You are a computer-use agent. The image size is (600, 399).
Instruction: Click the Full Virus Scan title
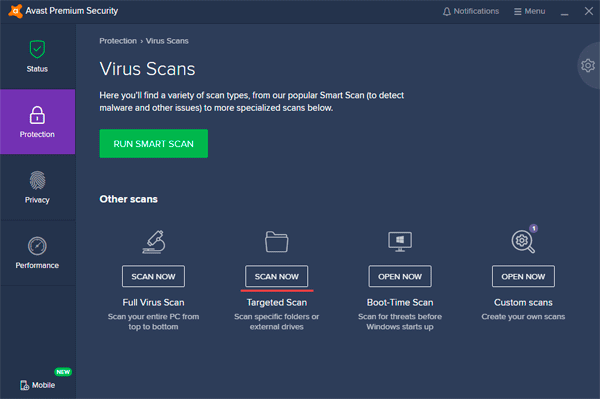click(153, 303)
